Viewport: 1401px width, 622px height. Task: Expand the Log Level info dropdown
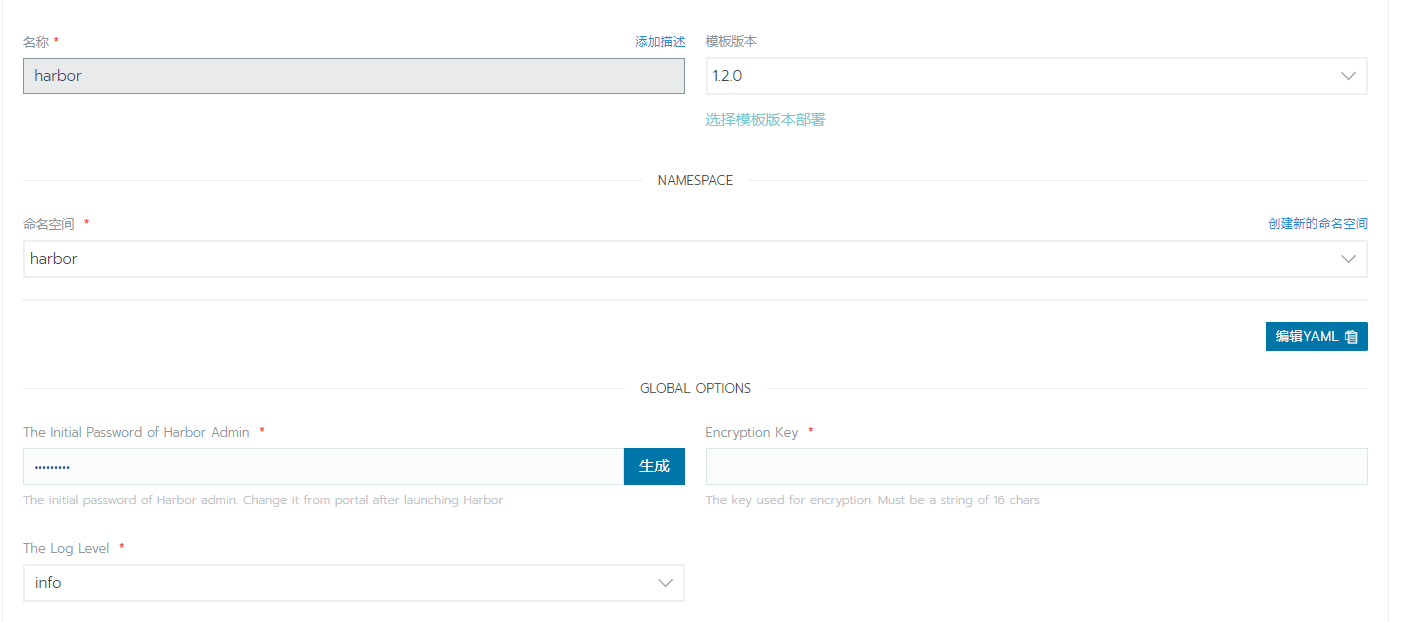354,583
